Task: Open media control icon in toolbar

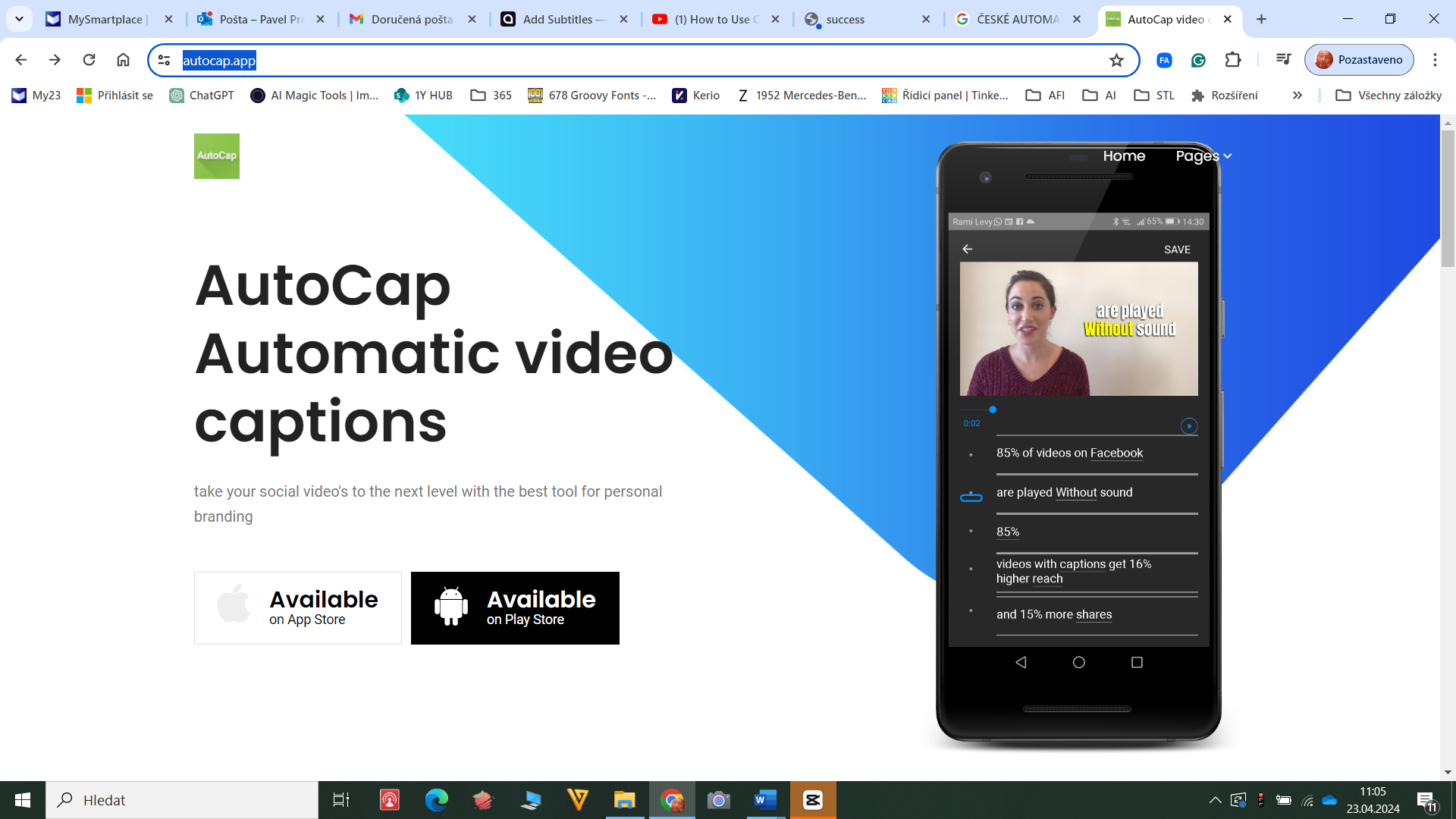Action: click(x=1283, y=60)
